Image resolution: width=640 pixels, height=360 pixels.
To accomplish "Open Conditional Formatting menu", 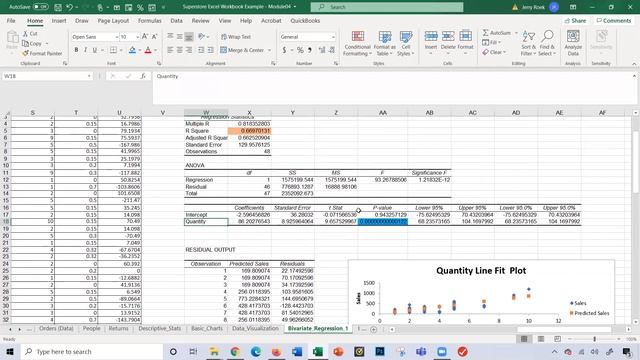I will pos(358,43).
